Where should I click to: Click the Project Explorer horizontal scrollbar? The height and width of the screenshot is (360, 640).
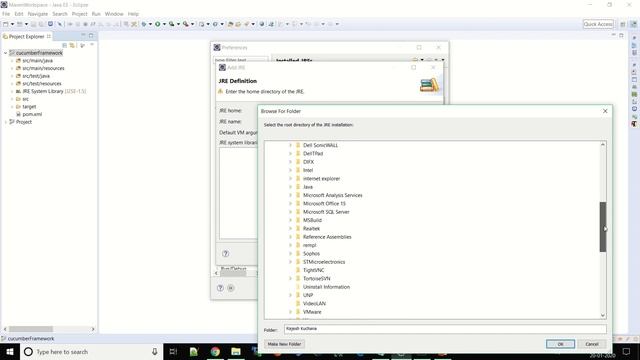coord(31,329)
